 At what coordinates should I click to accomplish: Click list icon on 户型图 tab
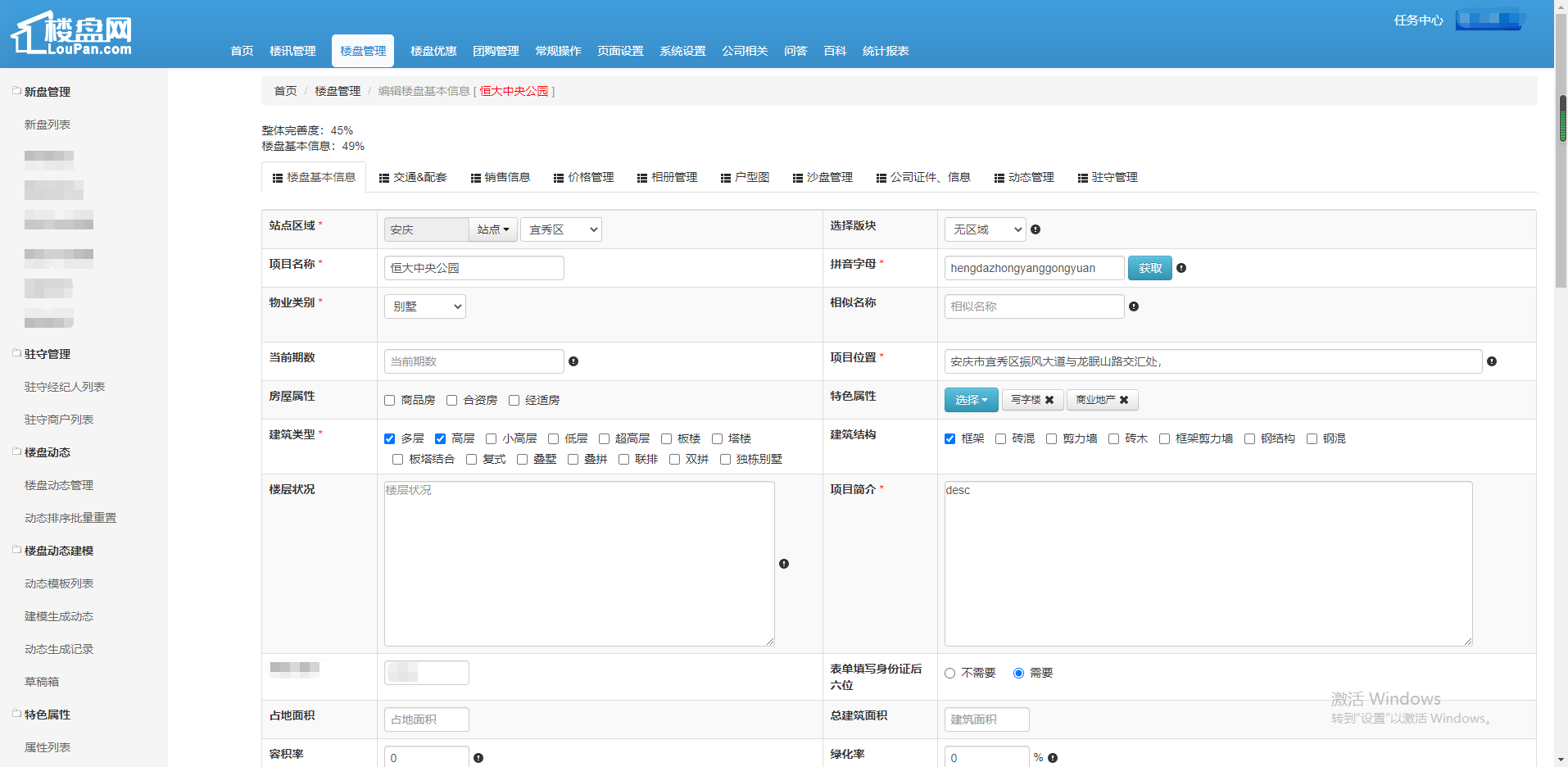pyautogui.click(x=726, y=178)
